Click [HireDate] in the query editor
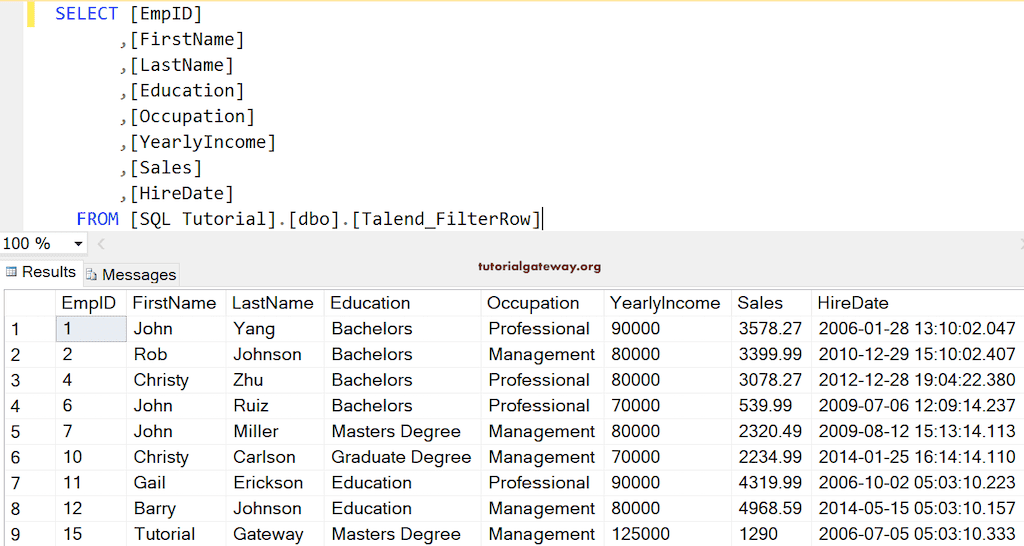Image resolution: width=1024 pixels, height=546 pixels. [181, 193]
